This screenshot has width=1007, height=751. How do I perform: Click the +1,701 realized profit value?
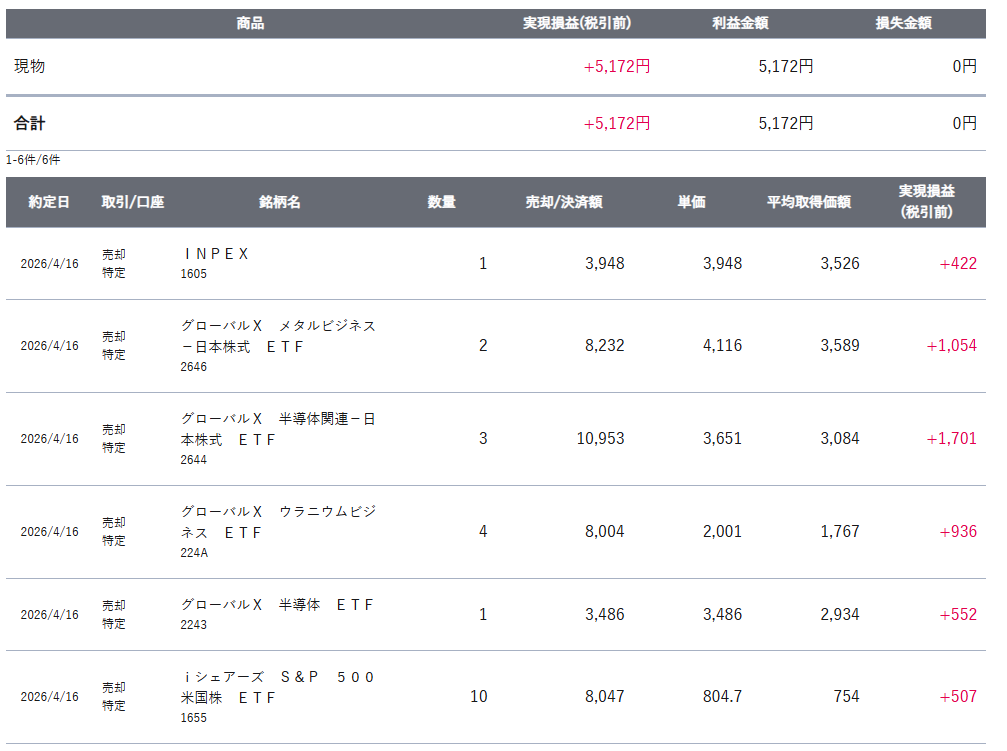click(951, 439)
